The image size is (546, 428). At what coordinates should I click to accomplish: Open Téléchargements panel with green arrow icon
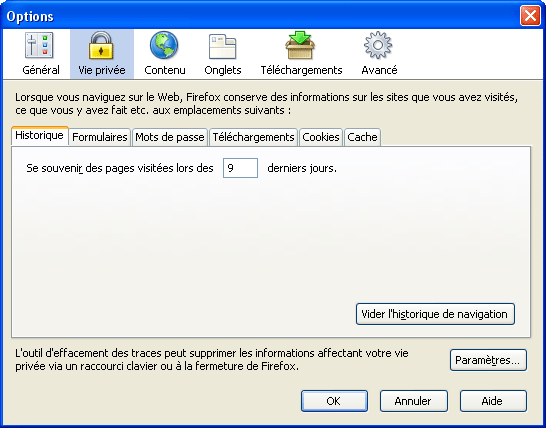(300, 45)
